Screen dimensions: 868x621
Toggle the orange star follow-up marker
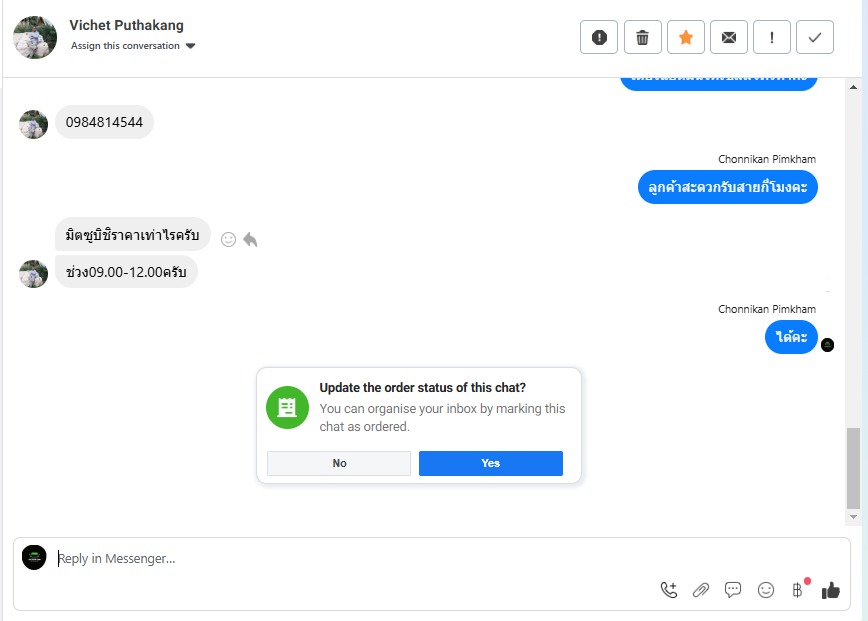686,38
